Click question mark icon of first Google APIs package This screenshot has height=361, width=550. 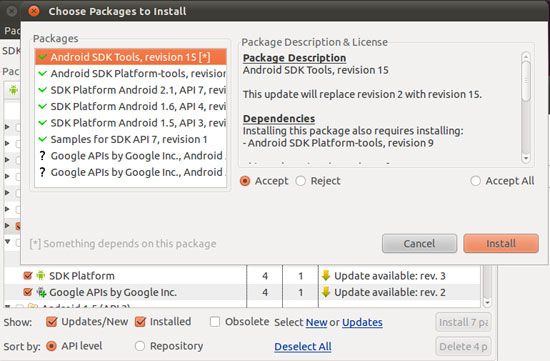[42, 156]
